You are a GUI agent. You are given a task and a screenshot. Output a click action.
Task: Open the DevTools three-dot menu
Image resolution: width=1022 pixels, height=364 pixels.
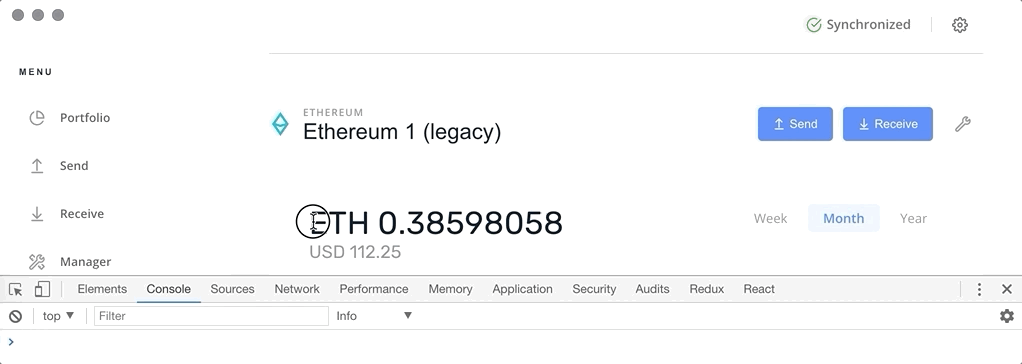pyautogui.click(x=979, y=289)
